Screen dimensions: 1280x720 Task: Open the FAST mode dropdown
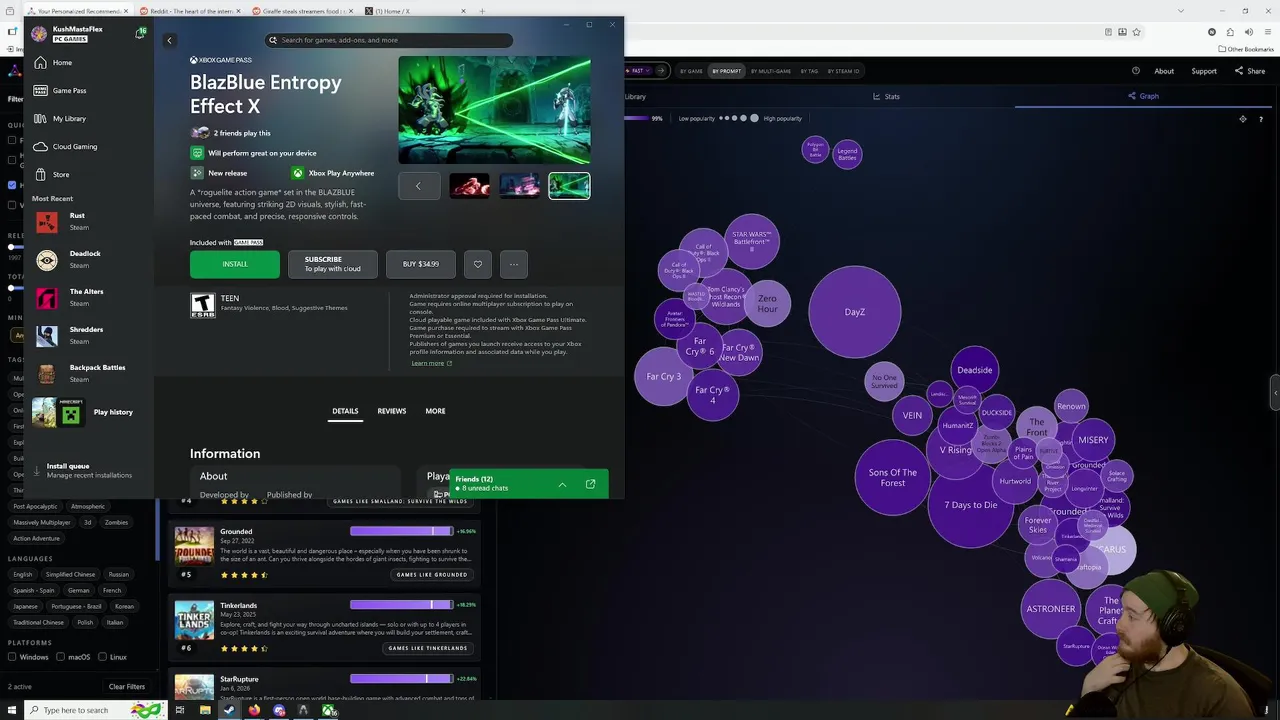[x=640, y=71]
